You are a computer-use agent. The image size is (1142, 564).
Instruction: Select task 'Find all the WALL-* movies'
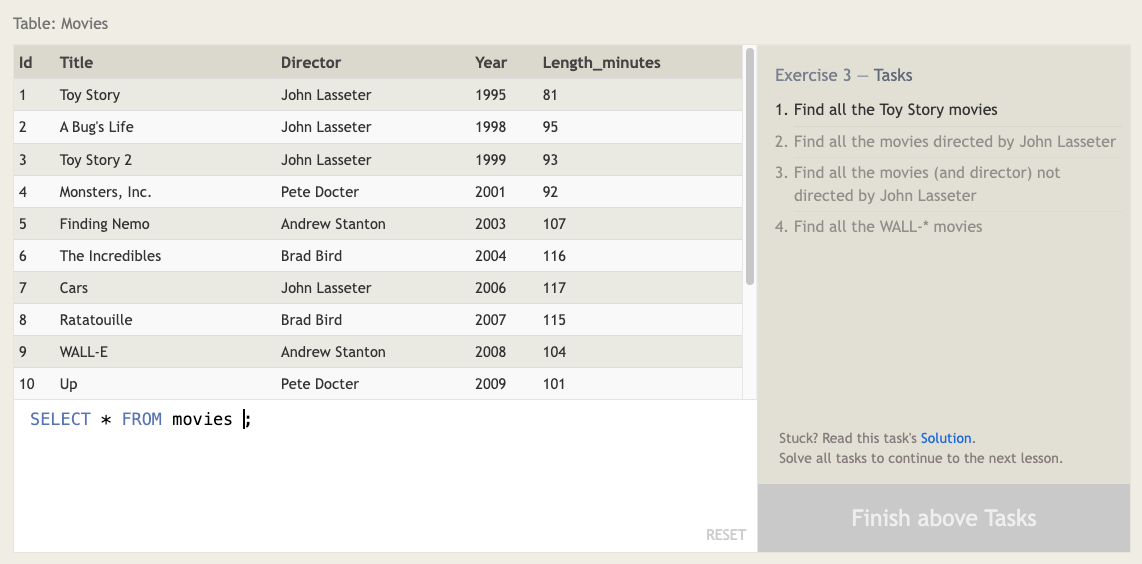pos(888,227)
